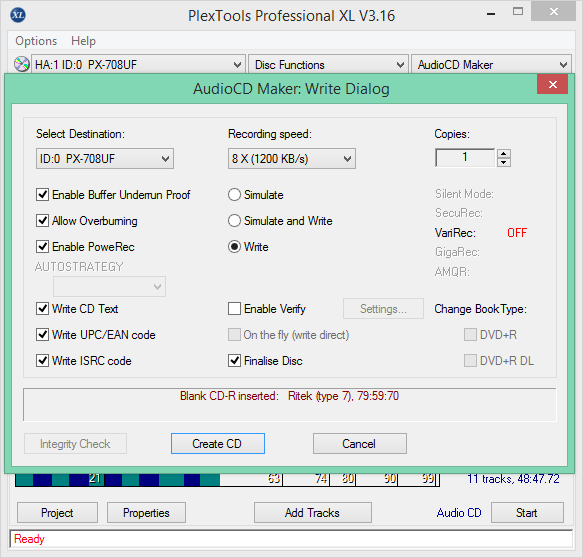Viewport: 583px width, 558px height.
Task: Expand the Recording speed dropdown
Action: (292, 159)
